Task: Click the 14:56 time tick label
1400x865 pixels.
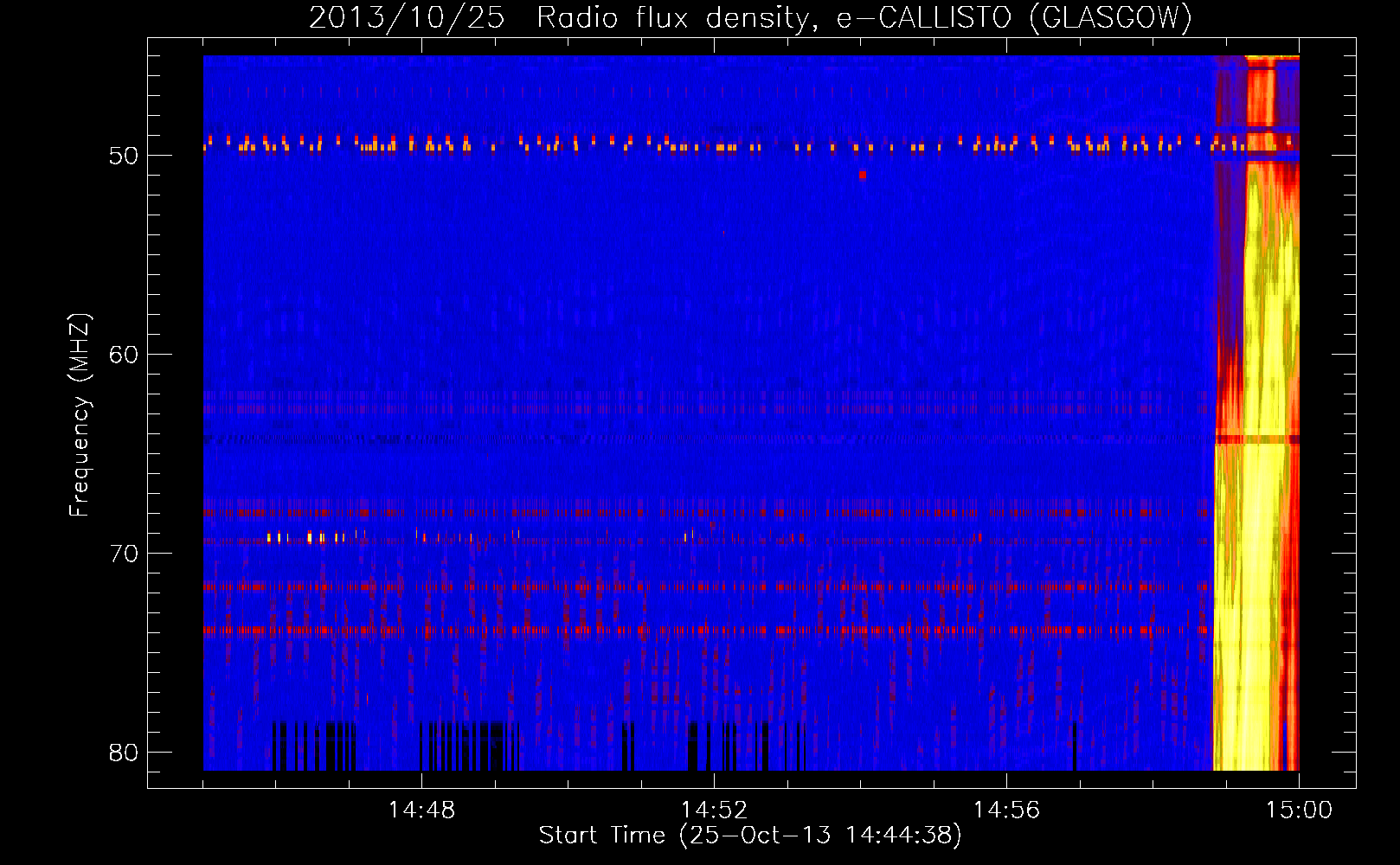Action: pos(1006,811)
